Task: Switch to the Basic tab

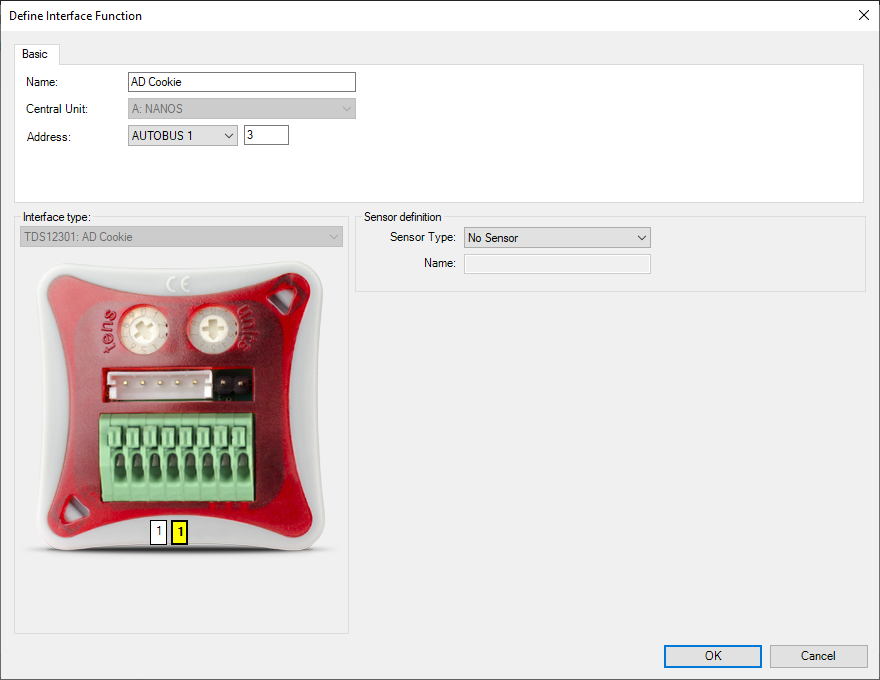Action: click(x=35, y=54)
